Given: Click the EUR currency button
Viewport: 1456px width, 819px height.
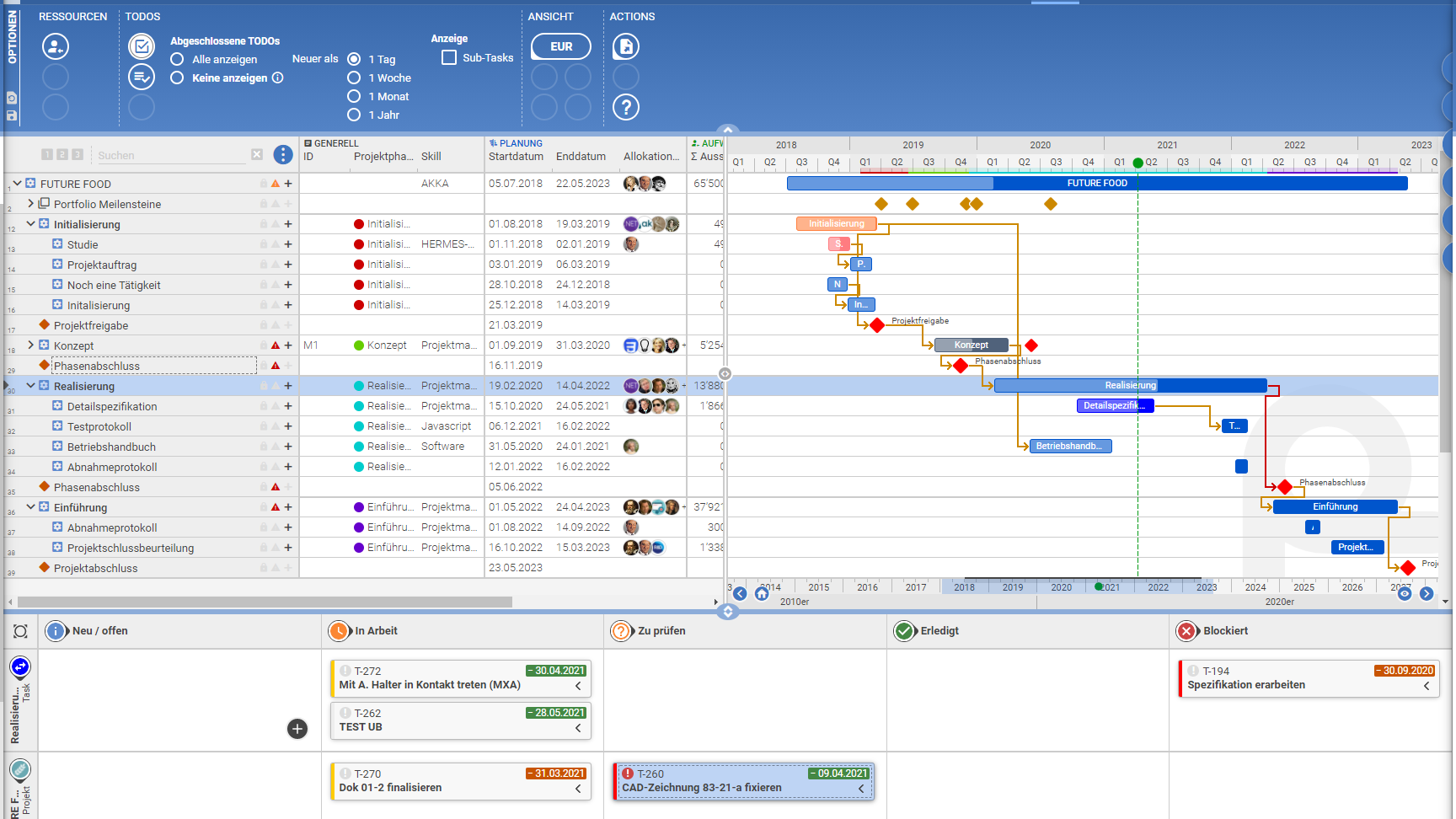Looking at the screenshot, I should [x=561, y=46].
